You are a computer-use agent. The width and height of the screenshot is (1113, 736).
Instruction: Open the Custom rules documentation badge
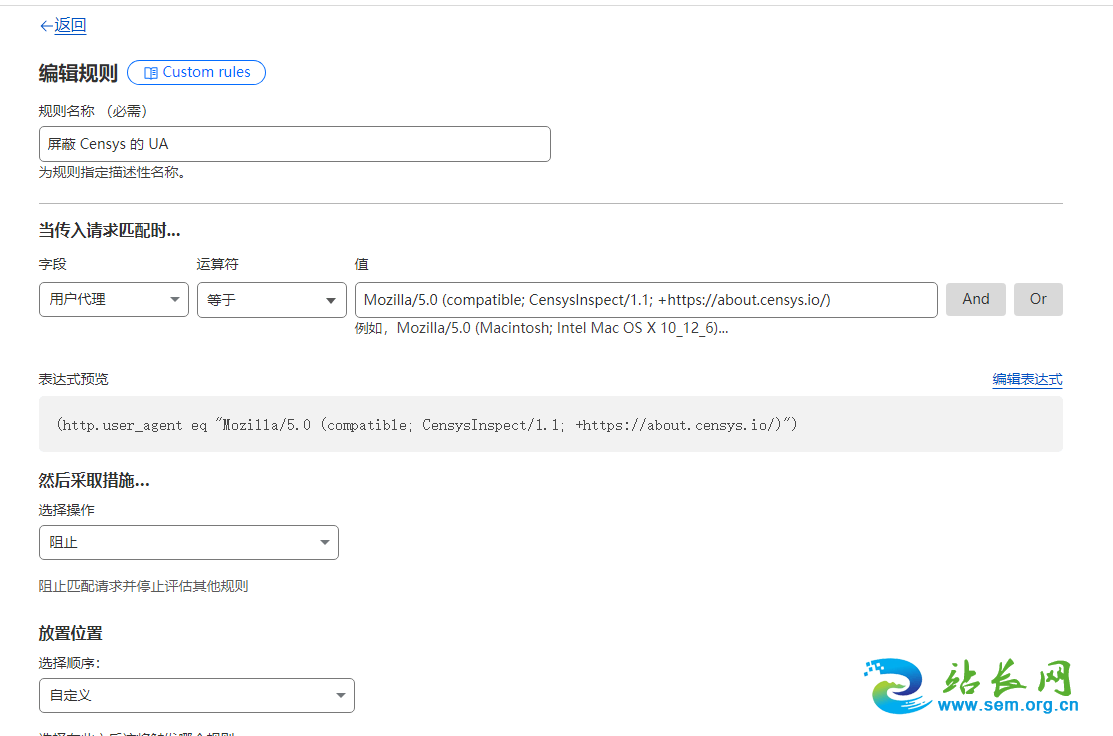(x=197, y=72)
